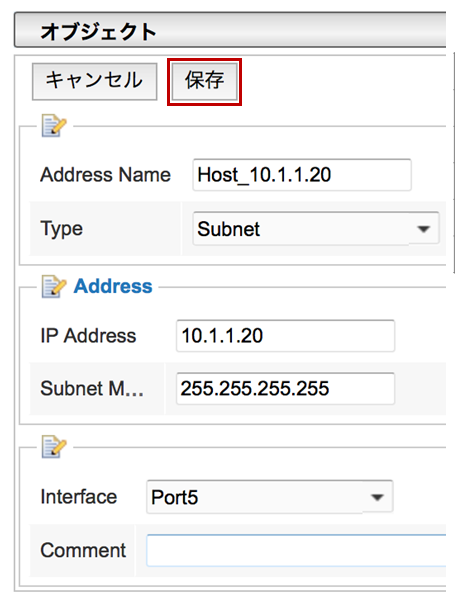Select the Subnet Mask field showing 255.255.255.255
Viewport: 455px width, 601px height.
pyautogui.click(x=285, y=389)
